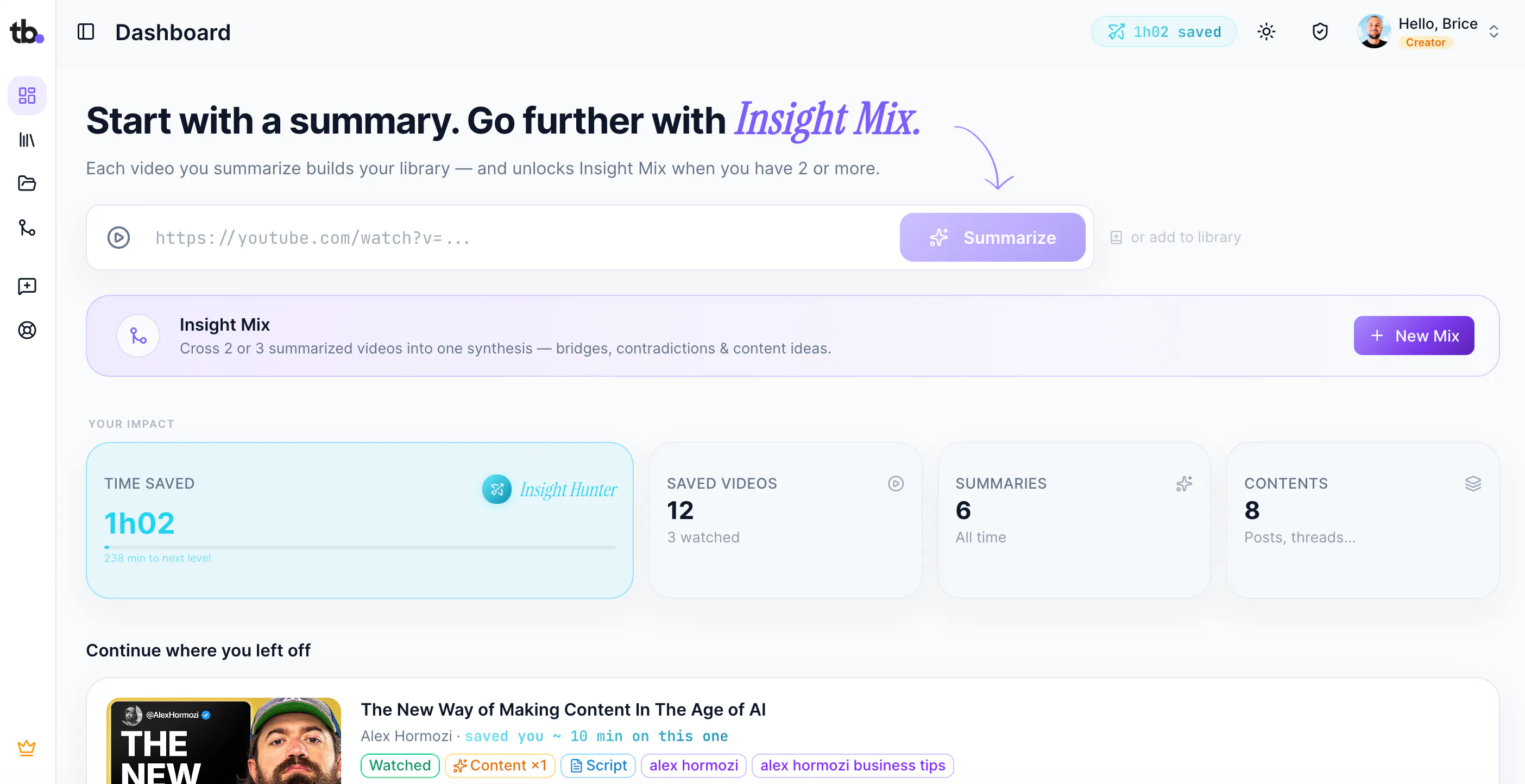
Task: Click the alex hormozi business tips tag
Action: (x=853, y=765)
